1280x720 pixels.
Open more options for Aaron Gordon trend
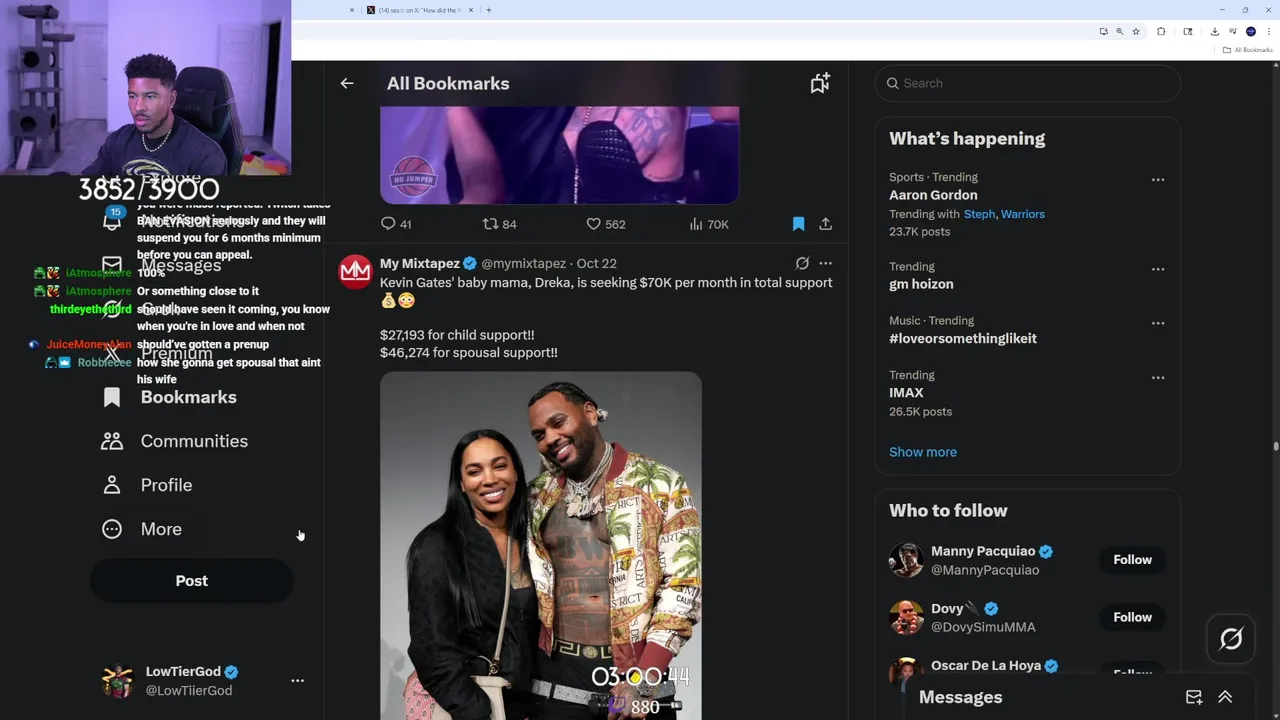tap(1158, 180)
